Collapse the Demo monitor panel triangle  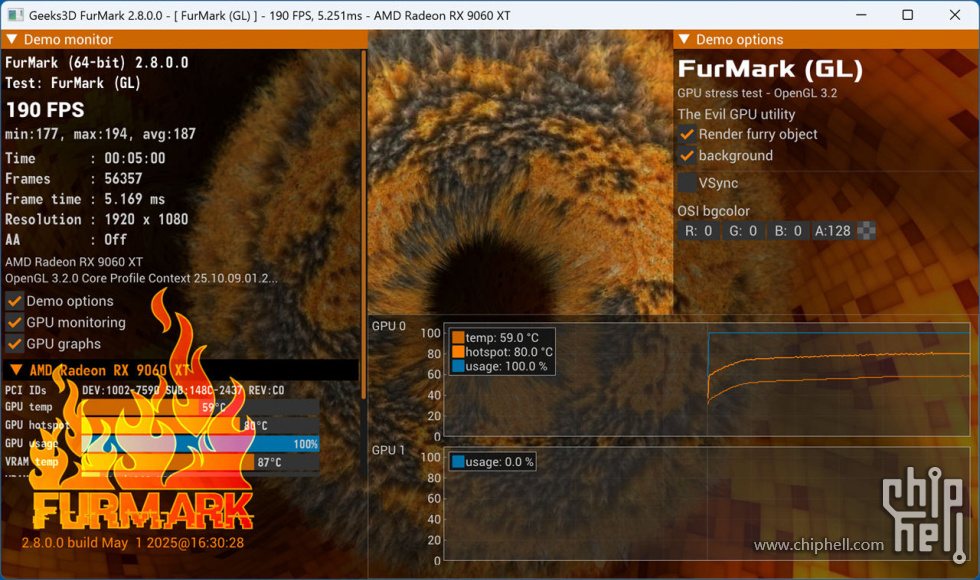tap(11, 39)
